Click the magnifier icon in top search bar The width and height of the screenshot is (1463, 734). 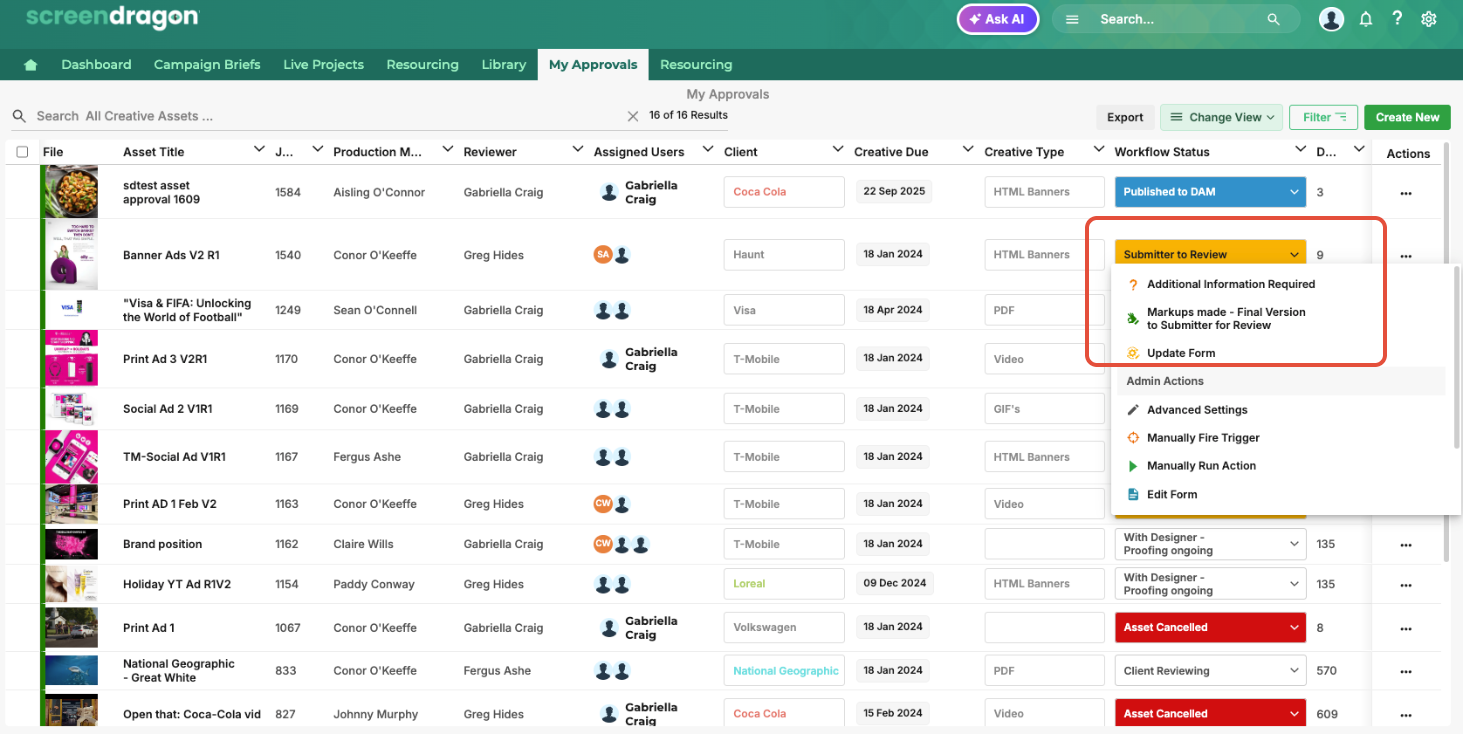click(1273, 19)
